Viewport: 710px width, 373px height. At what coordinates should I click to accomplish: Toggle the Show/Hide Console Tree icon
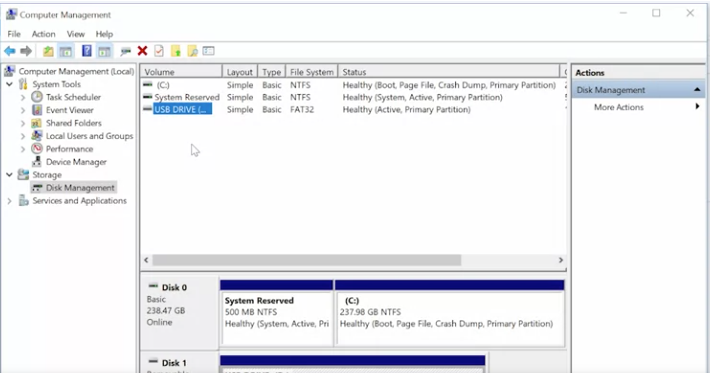(x=66, y=51)
